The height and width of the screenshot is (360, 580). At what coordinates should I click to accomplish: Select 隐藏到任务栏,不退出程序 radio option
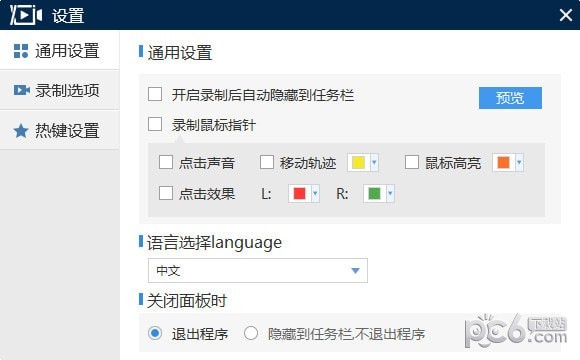(251, 333)
